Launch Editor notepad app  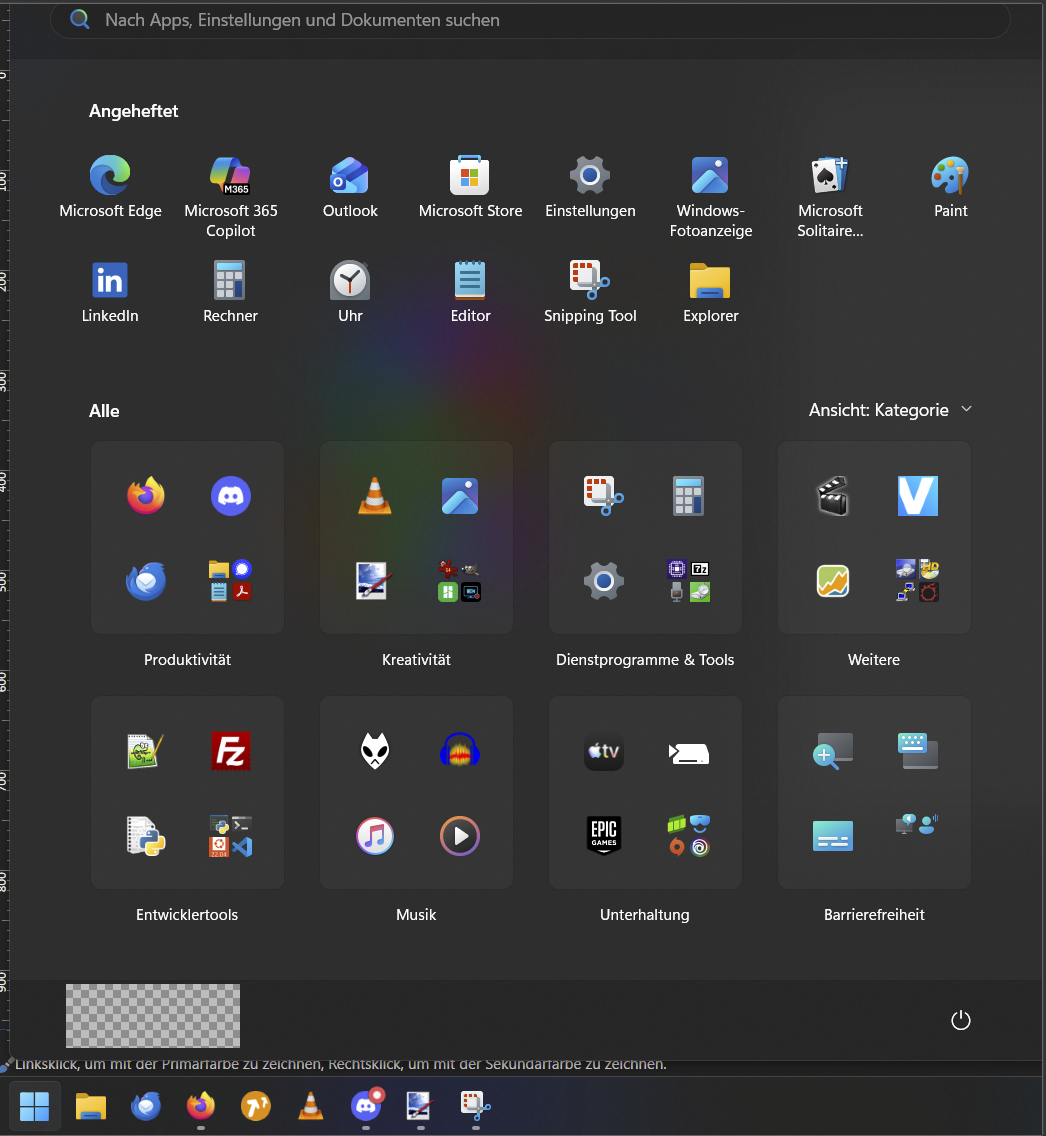click(470, 291)
